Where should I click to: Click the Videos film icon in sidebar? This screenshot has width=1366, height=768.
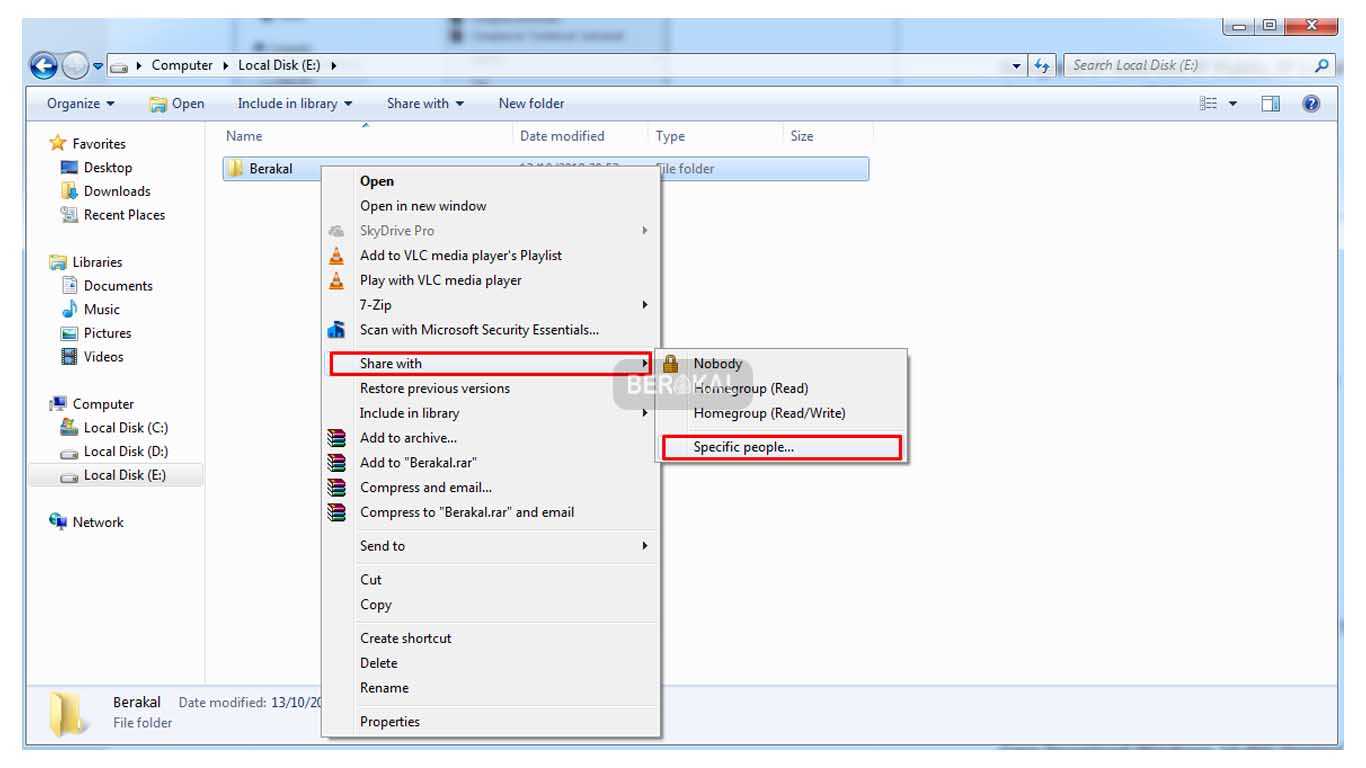[x=69, y=357]
